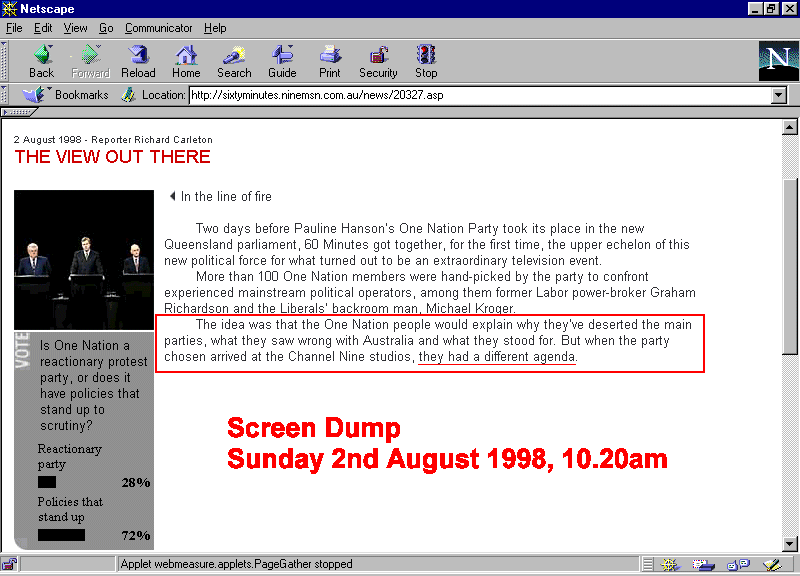Click the Netscape N logo

[778, 61]
